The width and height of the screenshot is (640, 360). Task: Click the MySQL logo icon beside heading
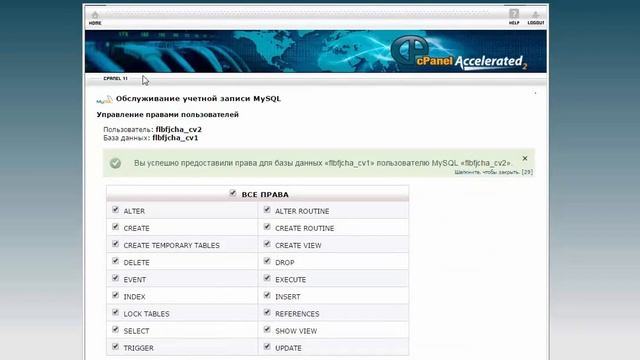104,99
